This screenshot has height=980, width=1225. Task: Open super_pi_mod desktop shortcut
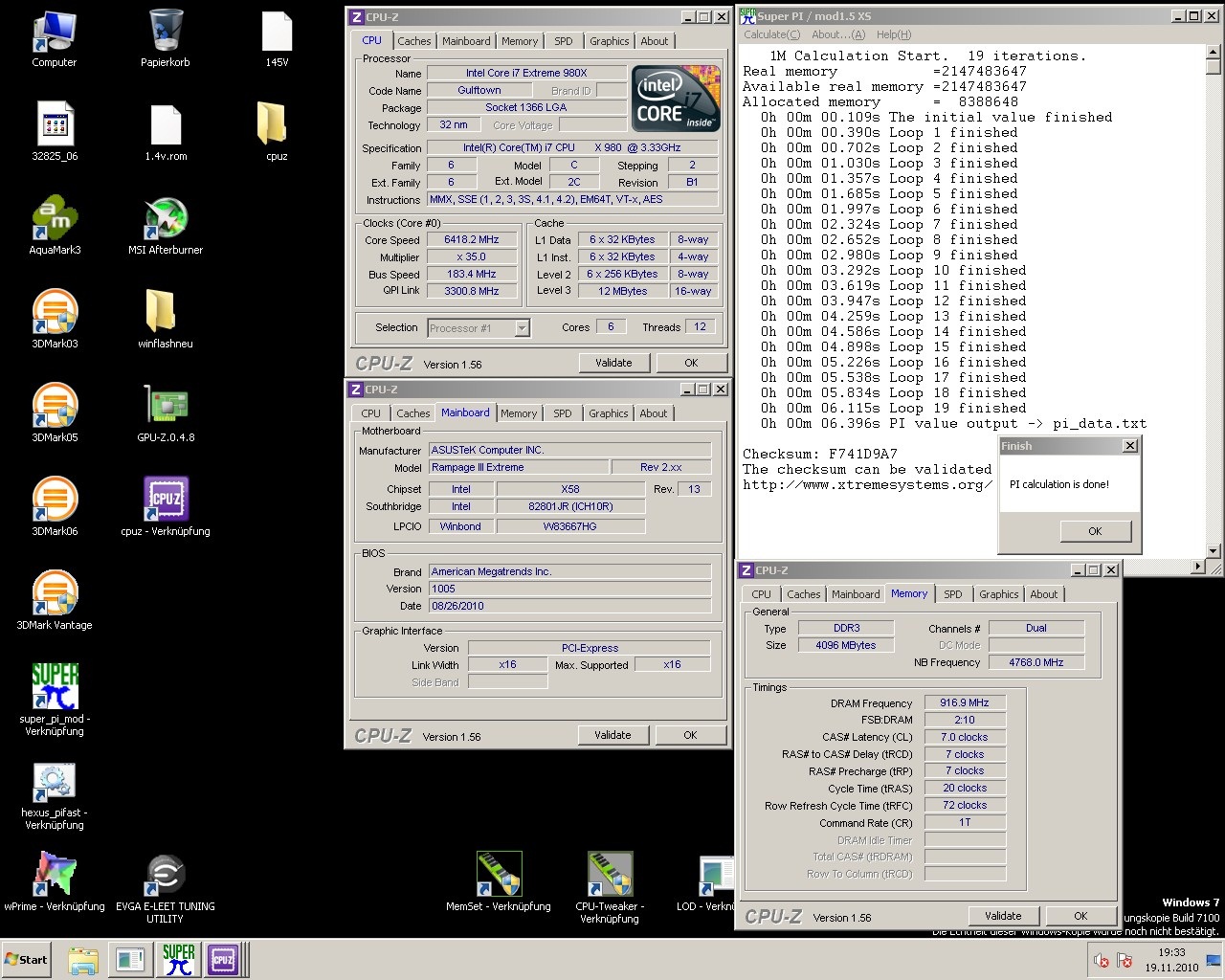tap(55, 699)
